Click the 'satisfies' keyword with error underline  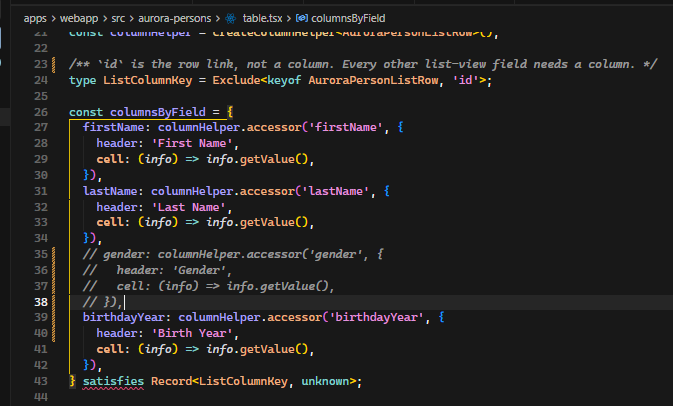pos(113,381)
